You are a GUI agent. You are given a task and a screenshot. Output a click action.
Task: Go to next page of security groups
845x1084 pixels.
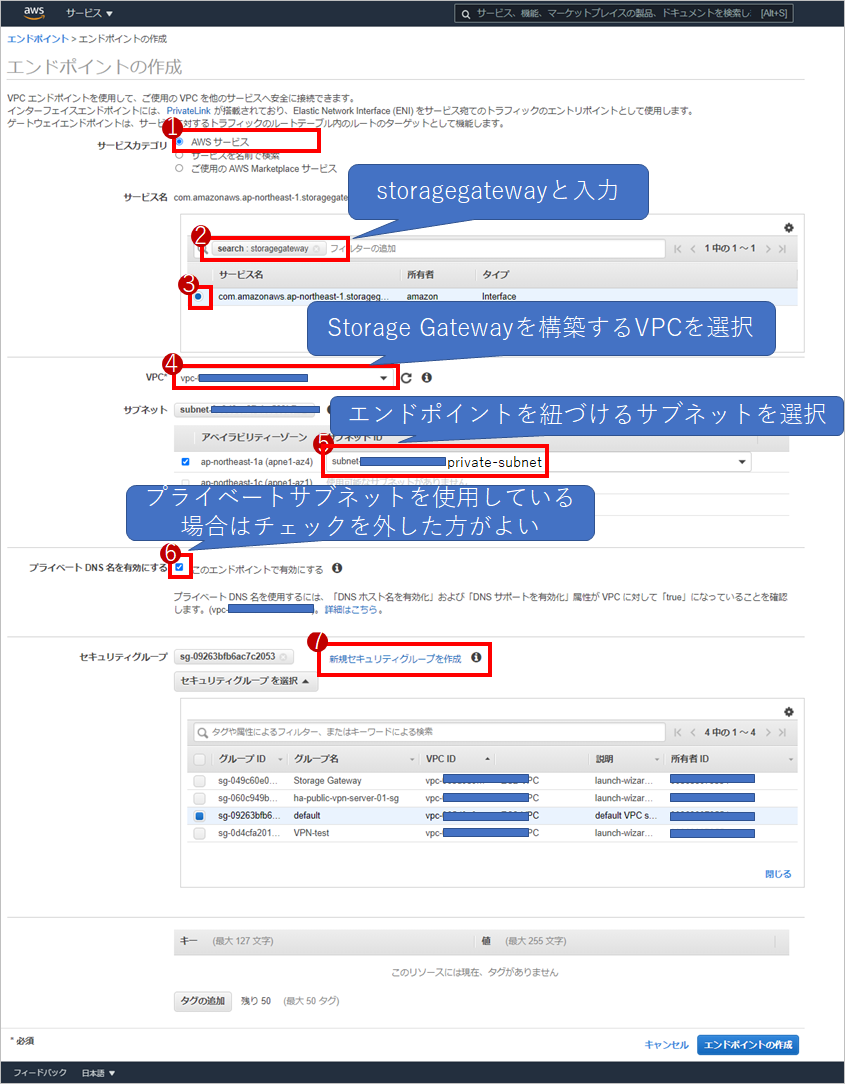tap(768, 732)
